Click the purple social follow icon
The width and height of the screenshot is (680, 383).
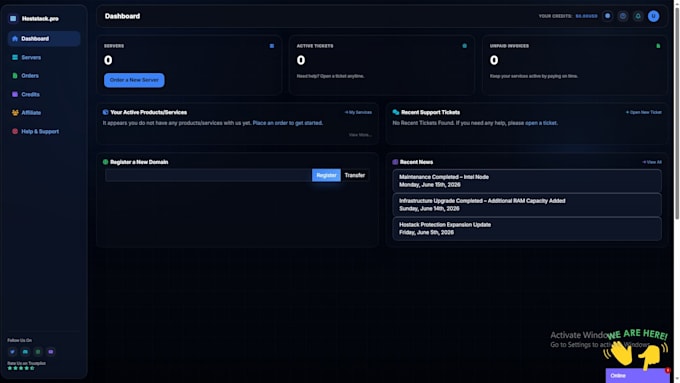tap(51, 352)
